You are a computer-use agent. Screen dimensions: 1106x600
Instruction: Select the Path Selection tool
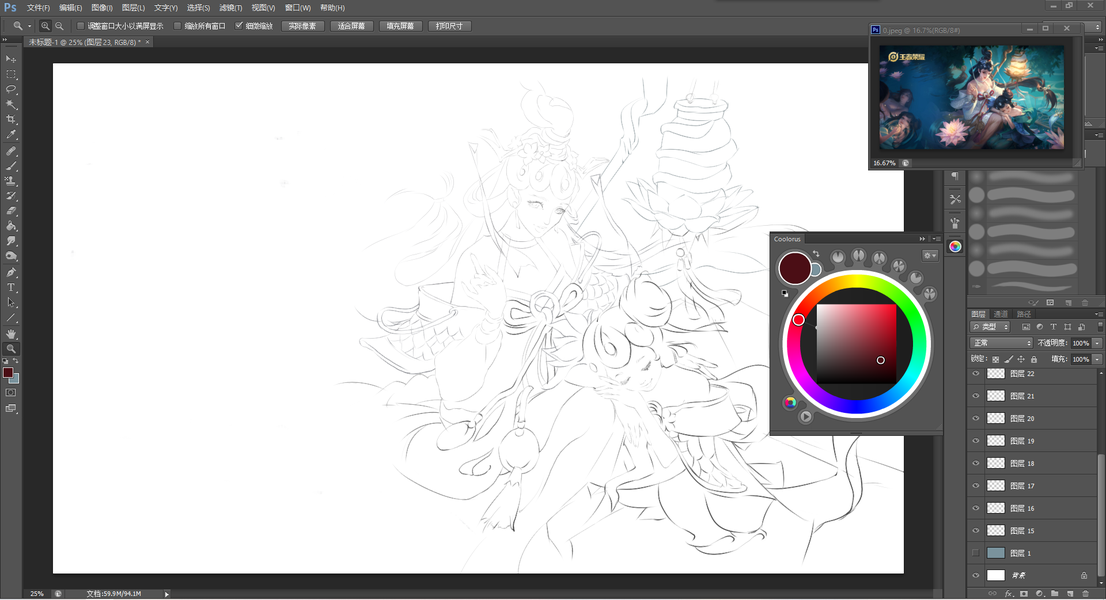click(11, 302)
